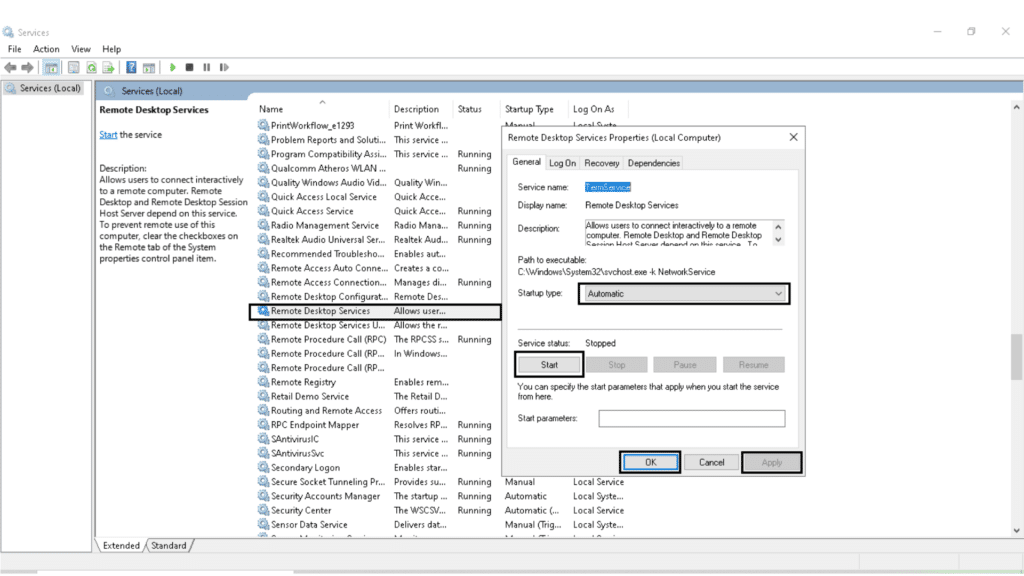Sort the list by the Name column header
This screenshot has width=1024, height=576.
click(271, 109)
